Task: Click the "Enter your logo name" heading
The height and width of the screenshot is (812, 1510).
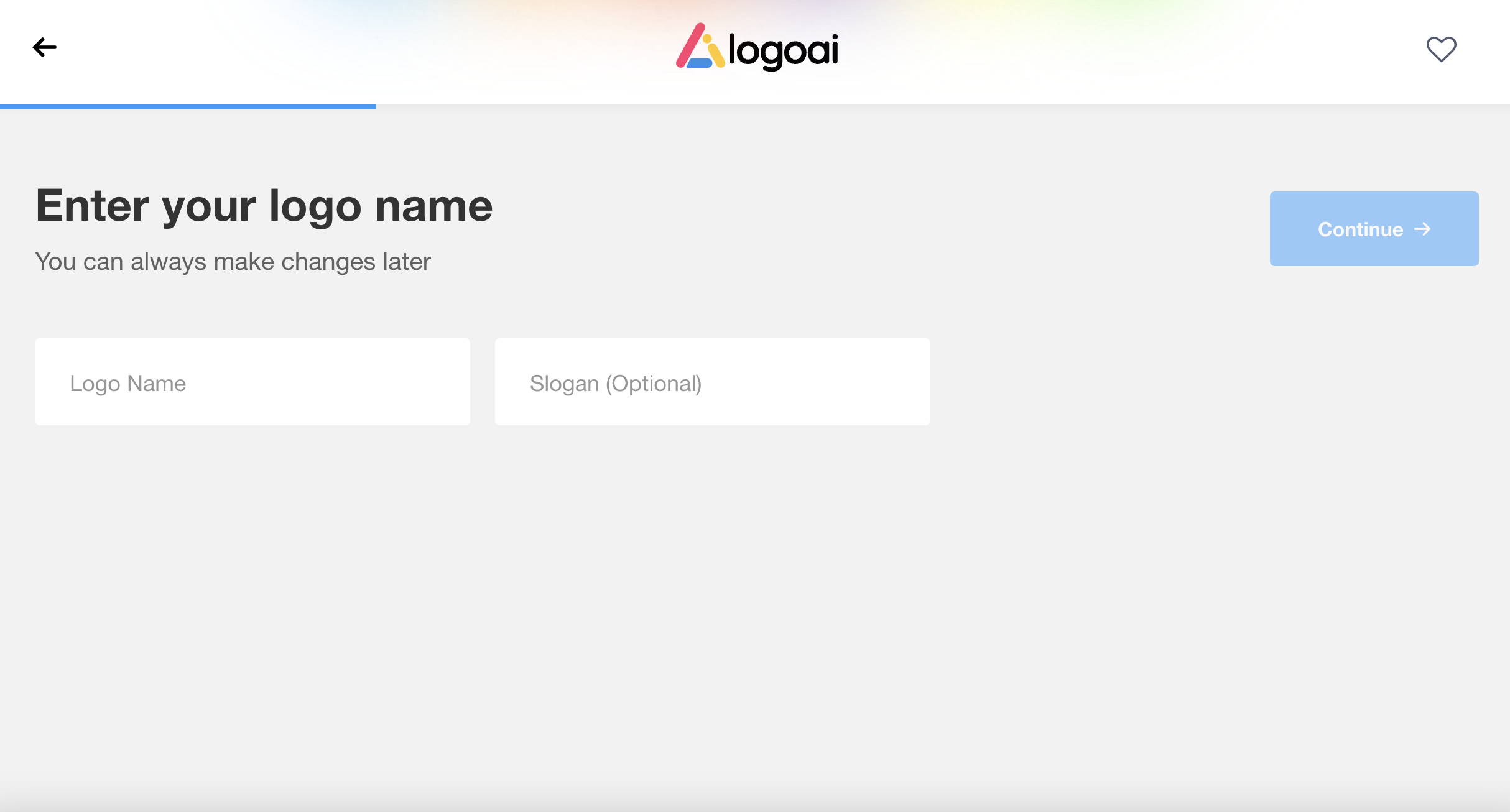Action: (264, 206)
